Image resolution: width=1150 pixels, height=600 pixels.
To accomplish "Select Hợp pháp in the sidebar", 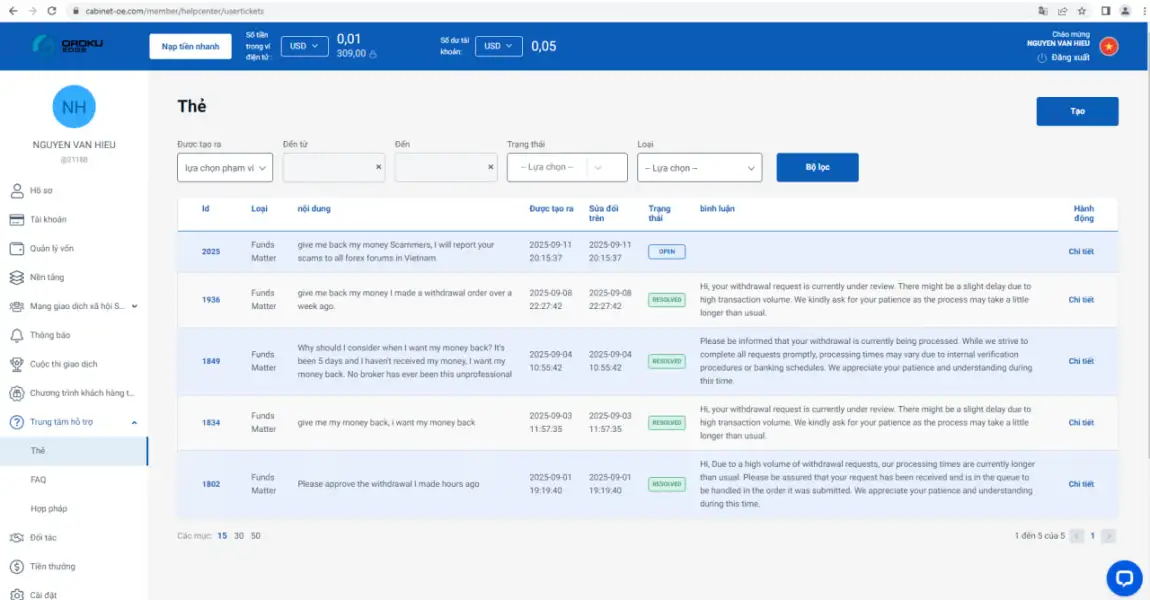I will [x=48, y=509].
